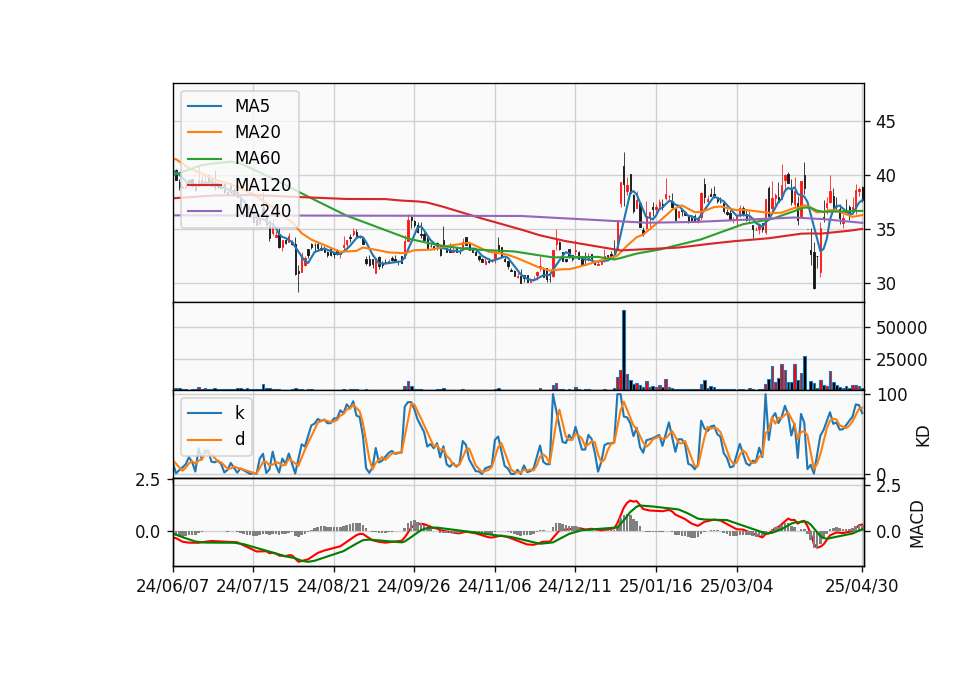Click the purple MA240 legend line sample

204,212
